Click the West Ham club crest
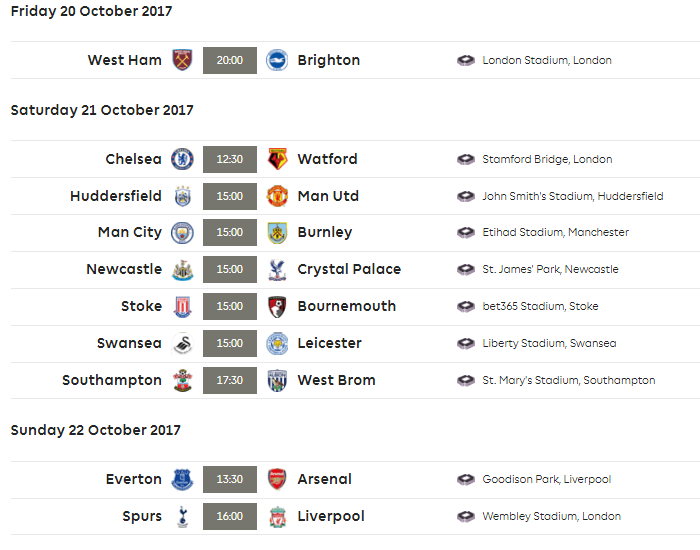 pyautogui.click(x=182, y=60)
